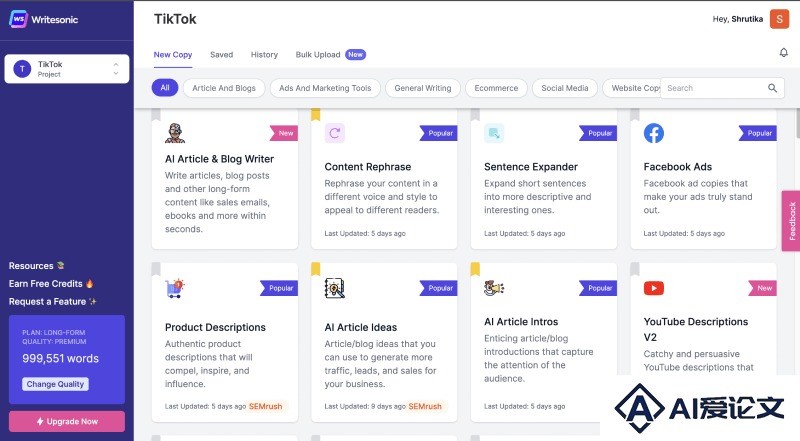
Task: Click the TikTok project T avatar
Action: pos(22,69)
